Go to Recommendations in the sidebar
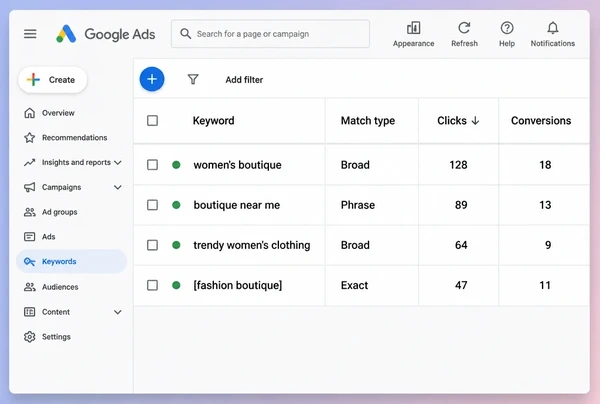600x404 pixels. click(75, 138)
